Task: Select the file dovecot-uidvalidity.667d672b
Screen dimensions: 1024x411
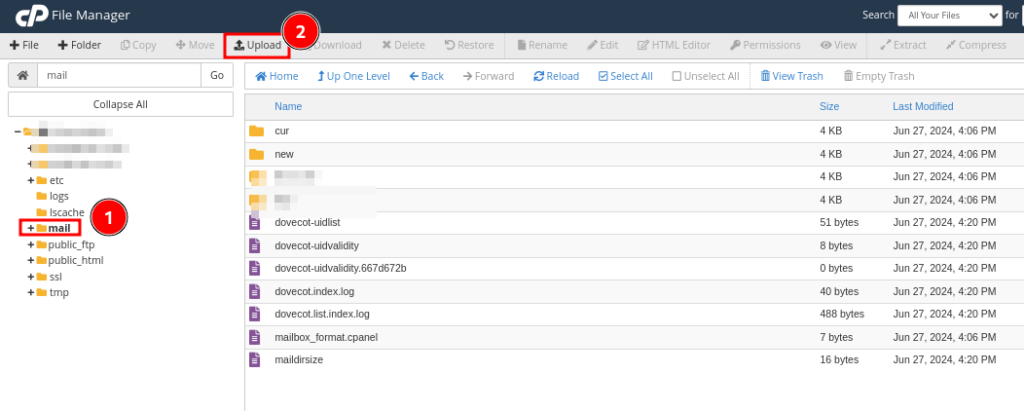Action: [340, 268]
